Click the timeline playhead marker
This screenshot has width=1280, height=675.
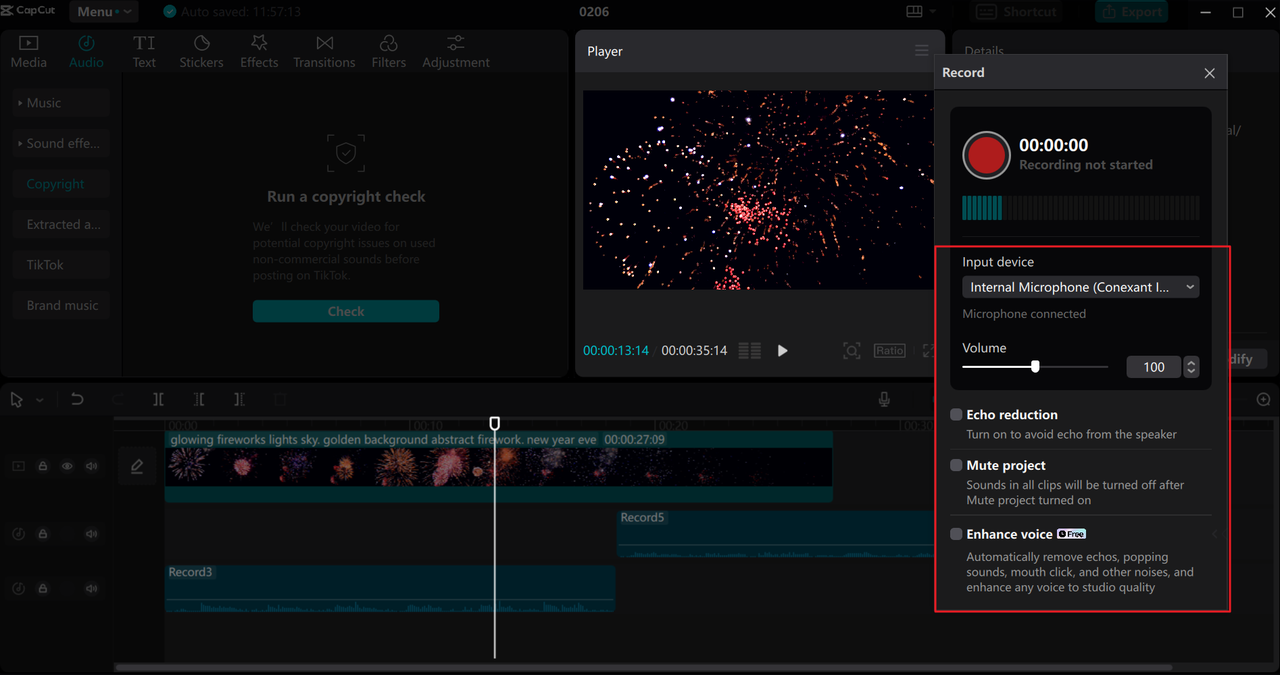494,424
